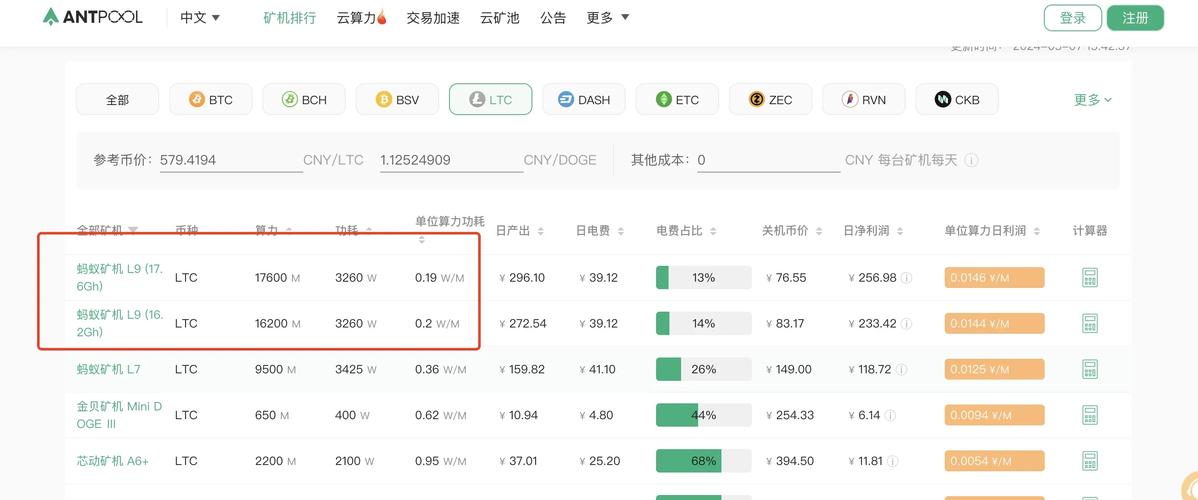Viewport: 1198px width, 500px height.
Task: Select the LTC coin filter
Action: pos(491,99)
